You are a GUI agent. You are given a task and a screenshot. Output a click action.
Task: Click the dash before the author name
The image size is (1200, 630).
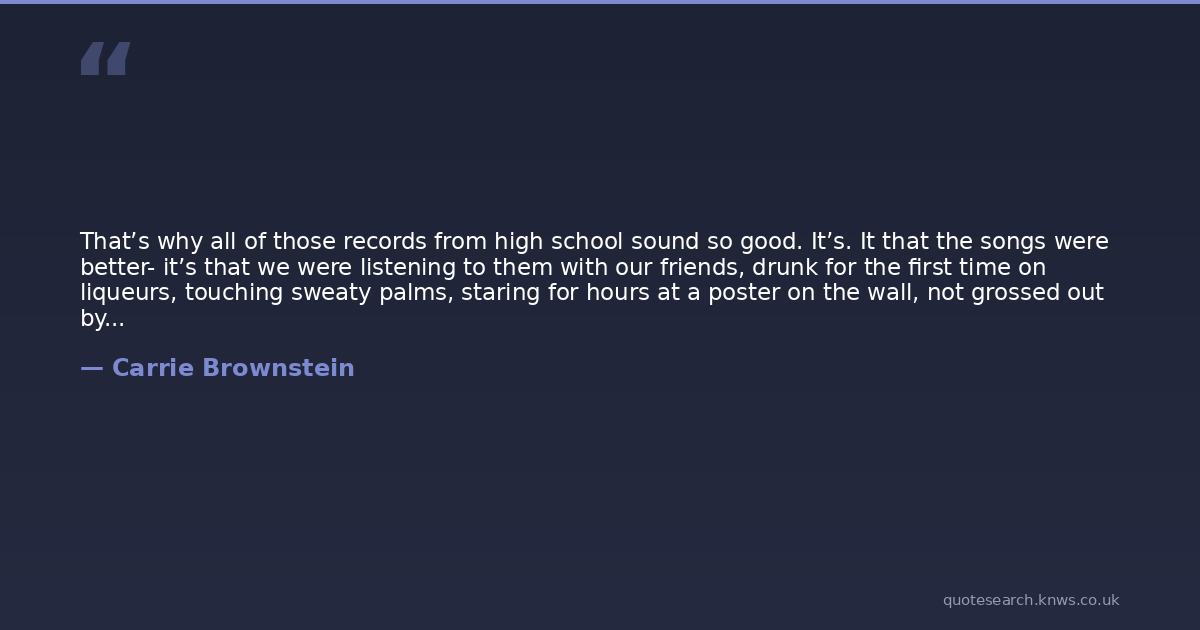pos(91,368)
